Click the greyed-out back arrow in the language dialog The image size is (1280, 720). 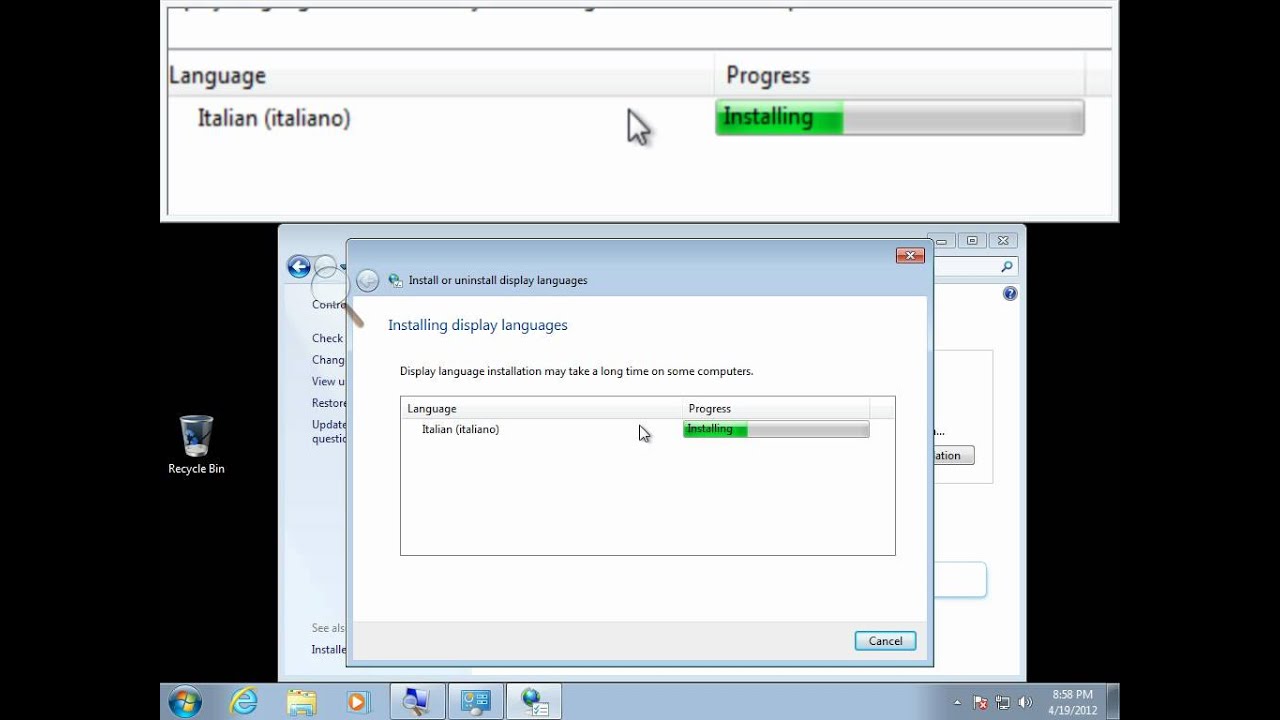click(367, 281)
